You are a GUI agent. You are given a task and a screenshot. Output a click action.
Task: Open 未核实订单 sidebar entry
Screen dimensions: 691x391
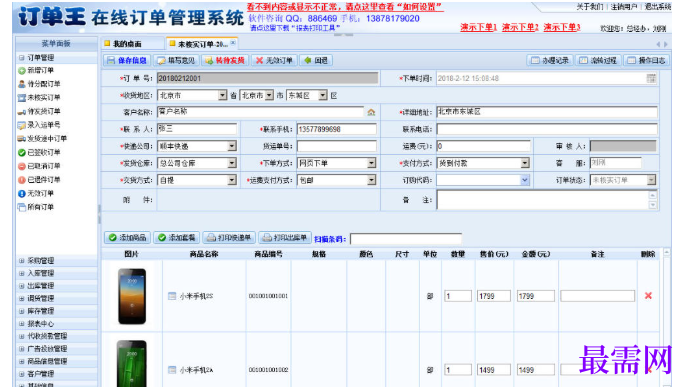click(39, 97)
